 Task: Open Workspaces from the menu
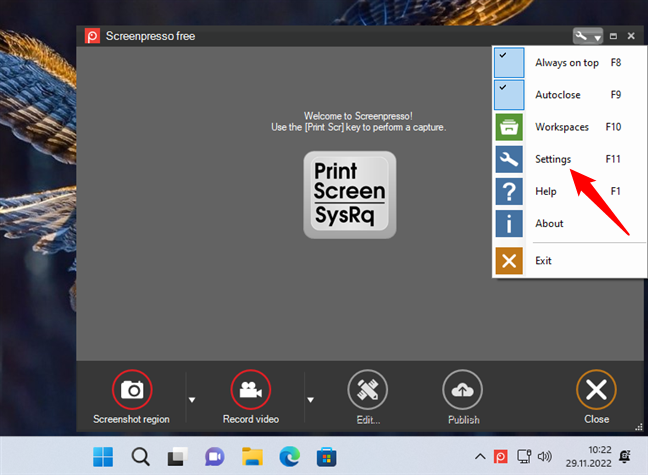562,127
